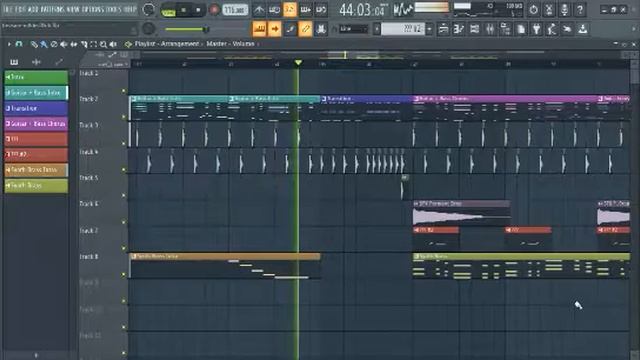Toggle mute dot for Track 5
Viewport: 640px width, 360px height.
pos(124,196)
